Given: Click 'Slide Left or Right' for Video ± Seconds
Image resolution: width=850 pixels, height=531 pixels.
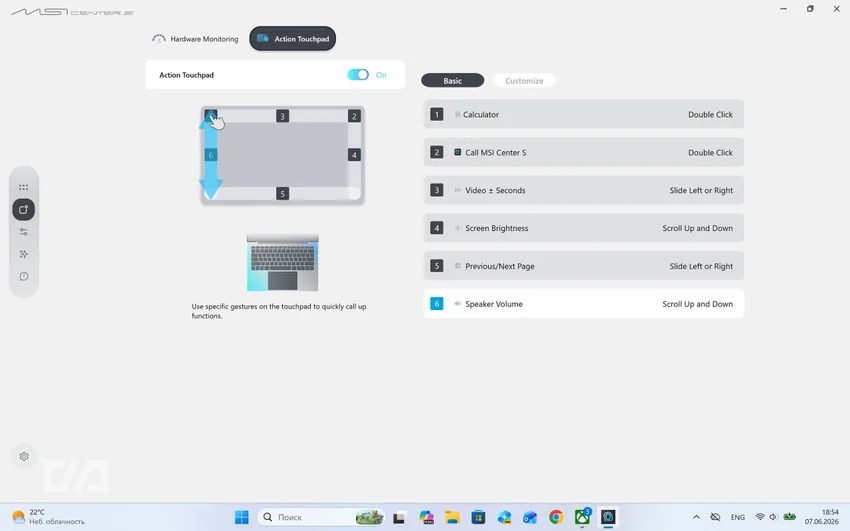Looking at the screenshot, I should tap(701, 190).
